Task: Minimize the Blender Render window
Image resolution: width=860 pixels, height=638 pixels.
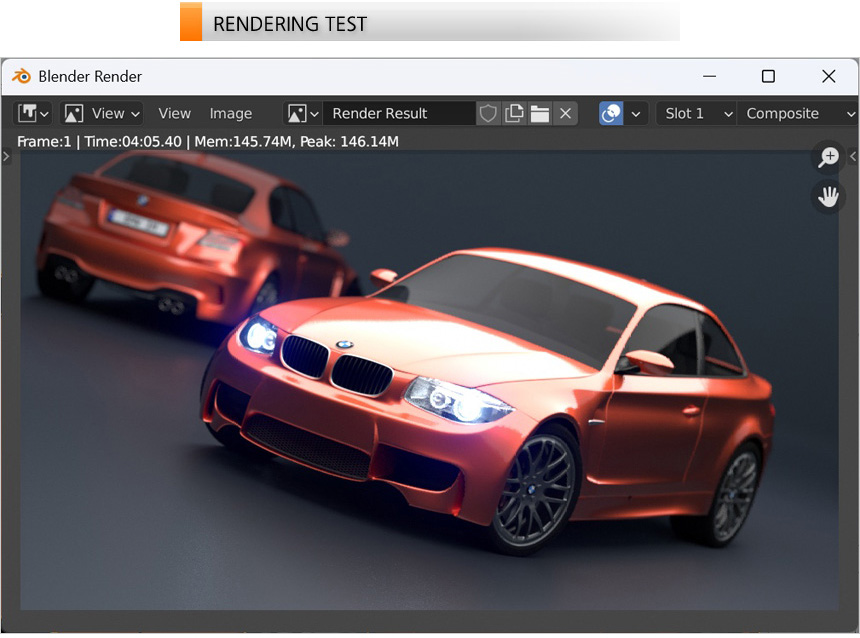Action: [710, 76]
